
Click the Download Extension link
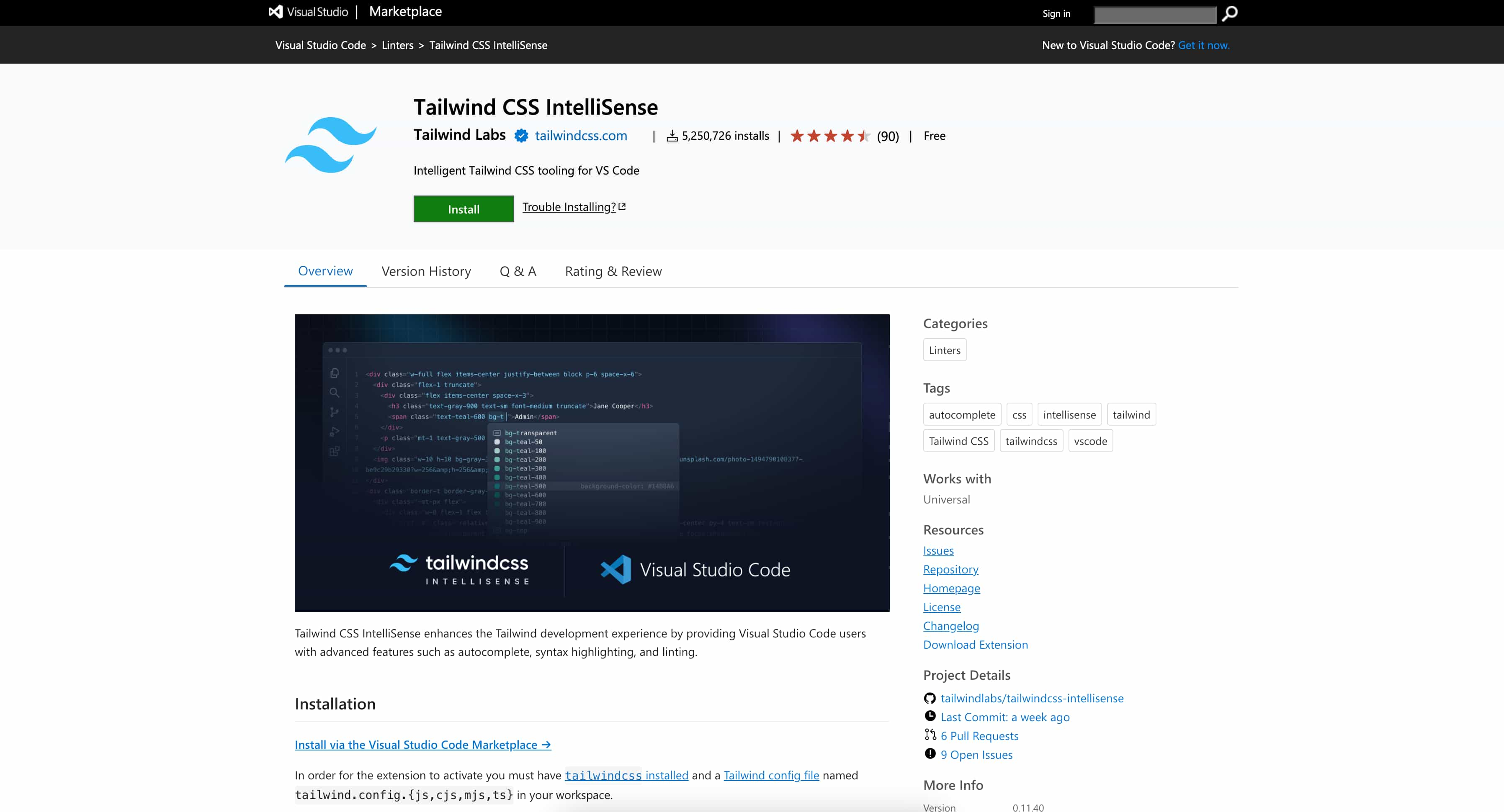pyautogui.click(x=975, y=645)
